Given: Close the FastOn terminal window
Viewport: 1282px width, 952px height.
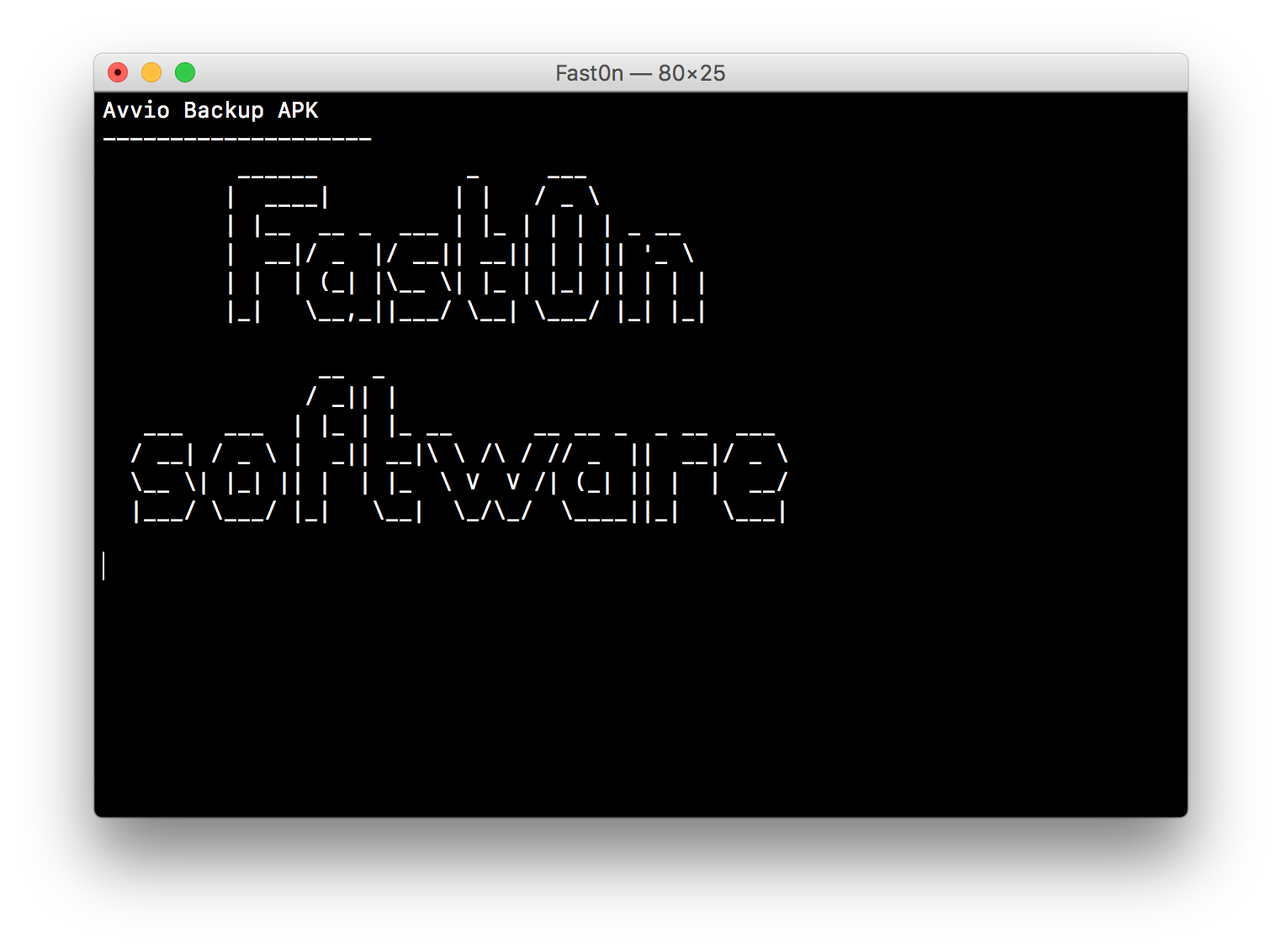Looking at the screenshot, I should 118,73.
